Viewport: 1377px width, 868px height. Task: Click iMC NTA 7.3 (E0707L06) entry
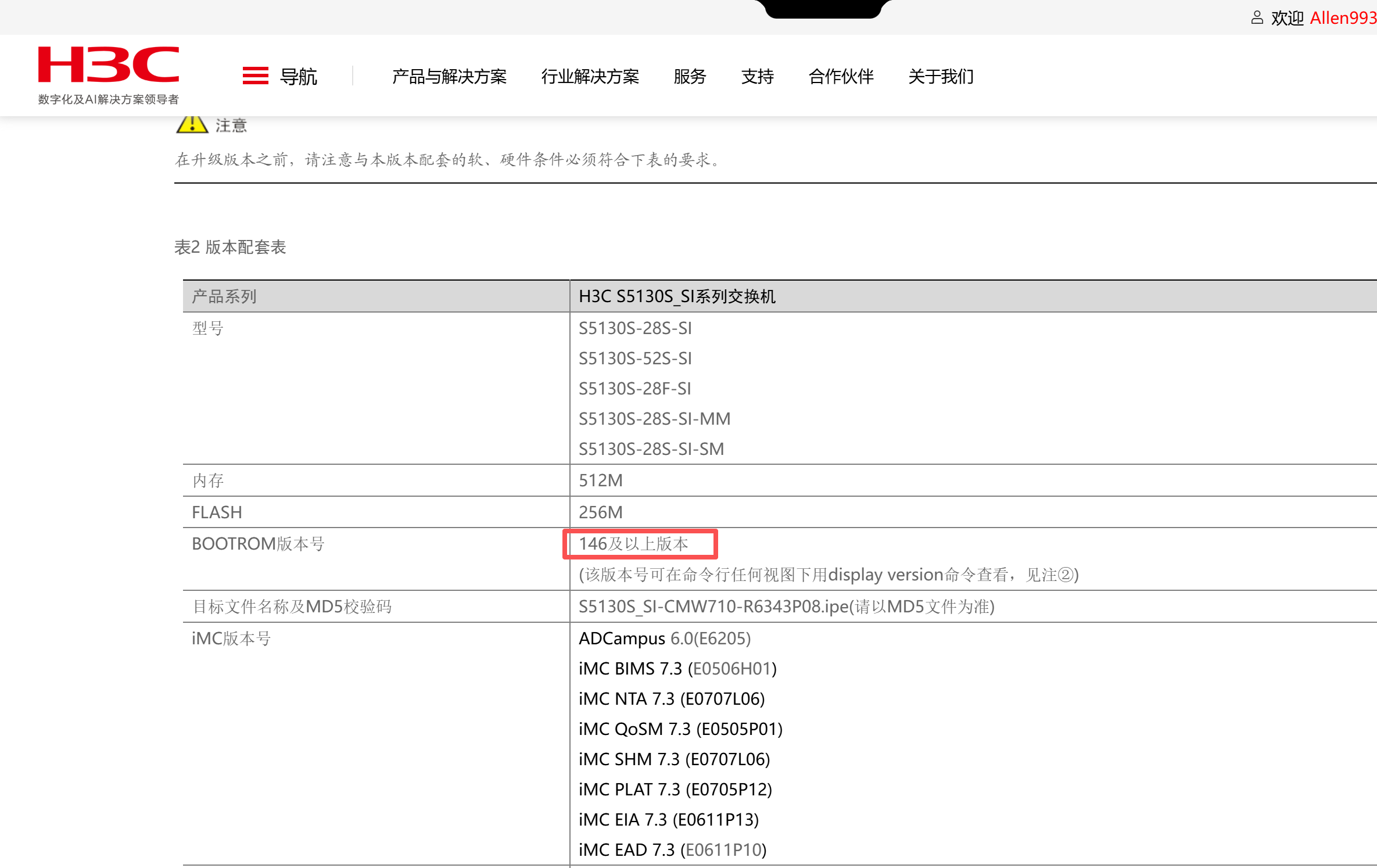point(672,699)
